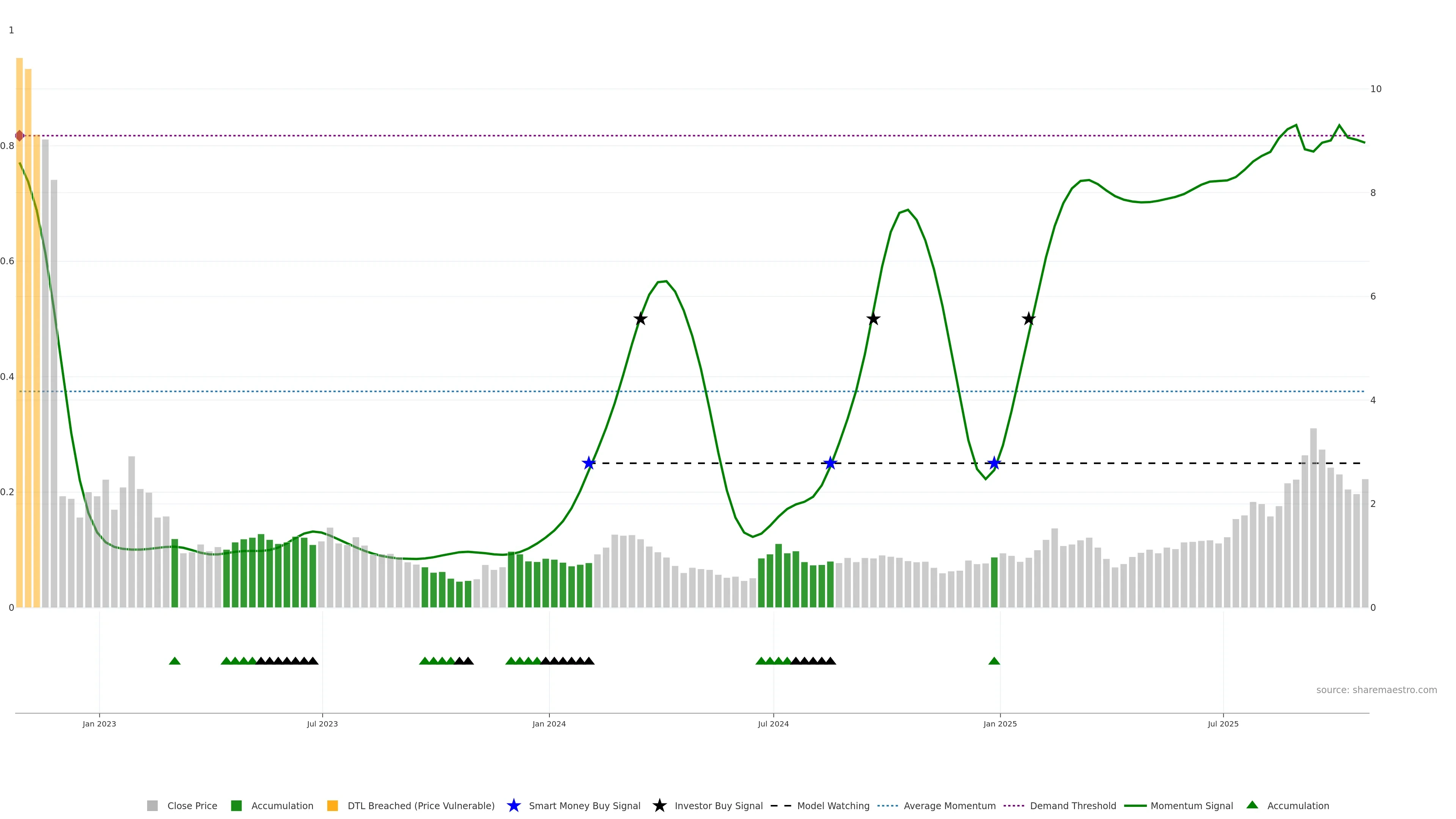Click the blue star Smart Money legend icon

coord(513,805)
